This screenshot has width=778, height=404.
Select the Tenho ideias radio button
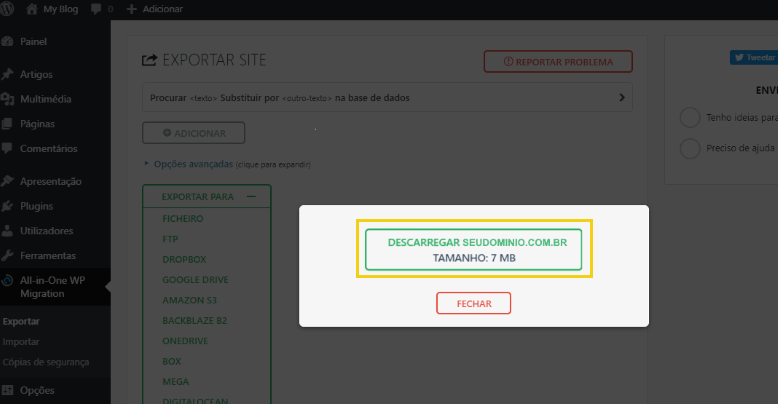tap(690, 118)
